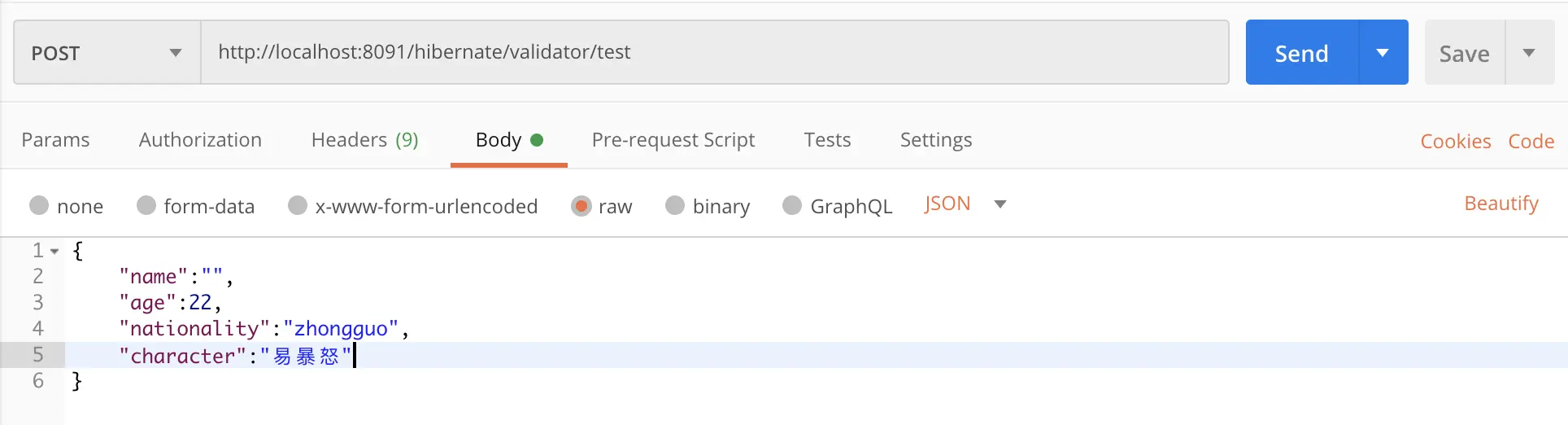The image size is (1568, 425).
Task: Select the none body option
Action: click(x=39, y=205)
